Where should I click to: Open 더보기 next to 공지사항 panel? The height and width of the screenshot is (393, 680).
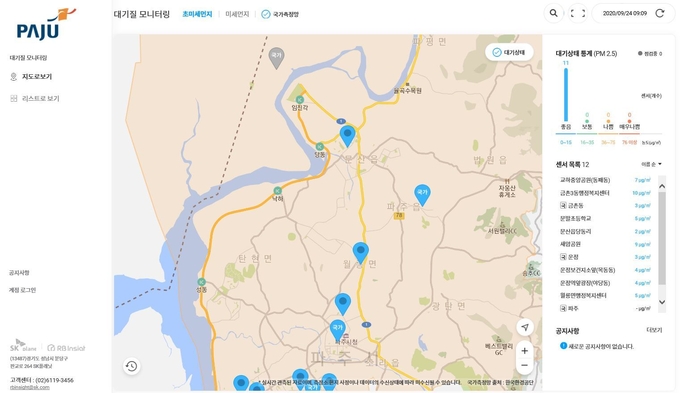(654, 330)
